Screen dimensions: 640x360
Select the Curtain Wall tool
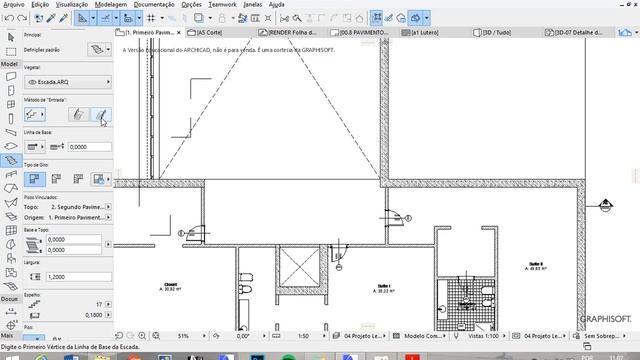pos(11,230)
